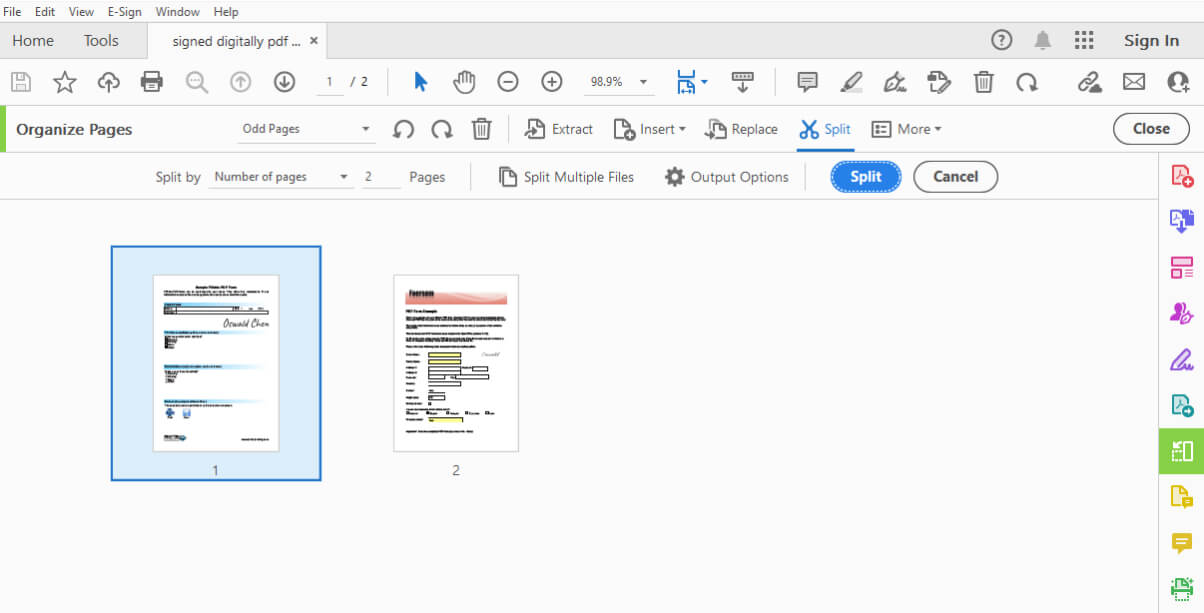Open the Fill & Sign tool in sidebar
This screenshot has height=613, width=1204.
click(1181, 359)
